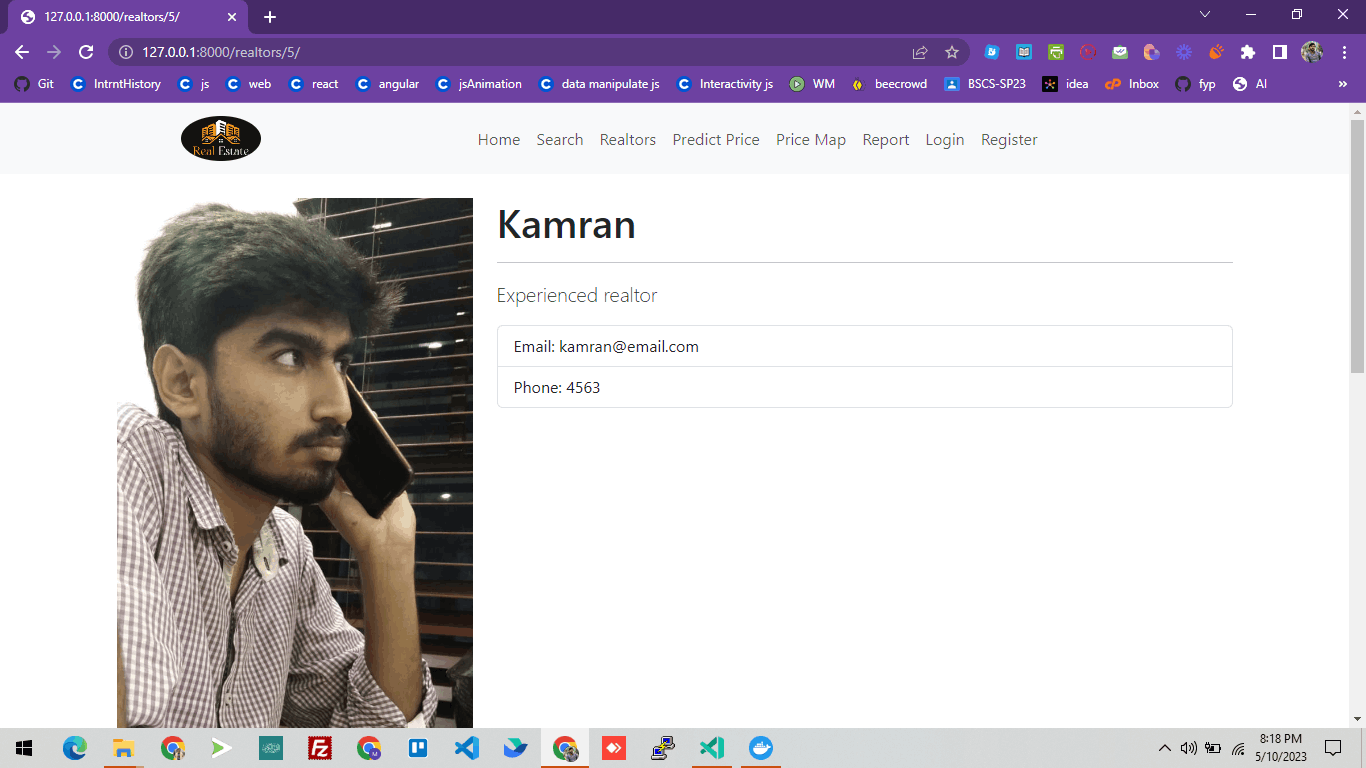The image size is (1366, 768).
Task: Open the Register nav link
Action: pos(1009,140)
